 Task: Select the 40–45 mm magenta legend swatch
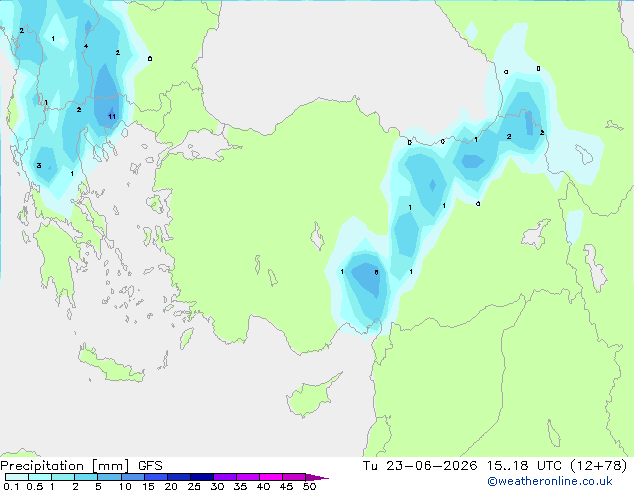tap(271, 477)
